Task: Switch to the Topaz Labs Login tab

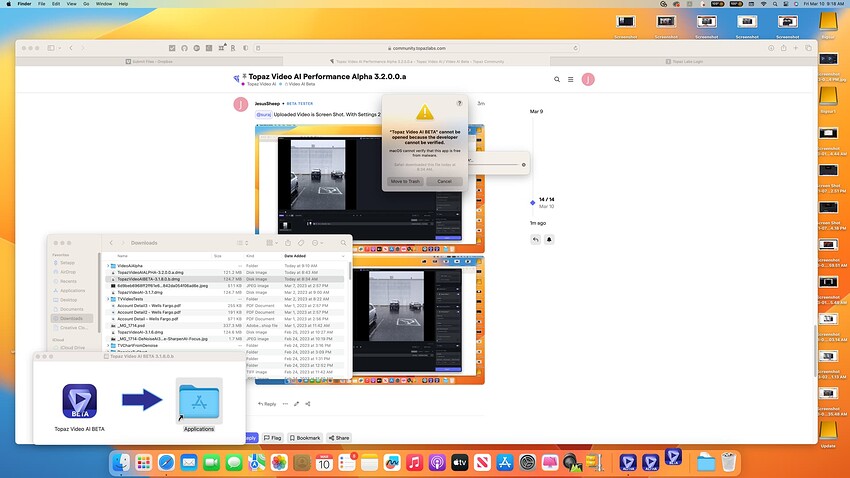Action: [684, 61]
